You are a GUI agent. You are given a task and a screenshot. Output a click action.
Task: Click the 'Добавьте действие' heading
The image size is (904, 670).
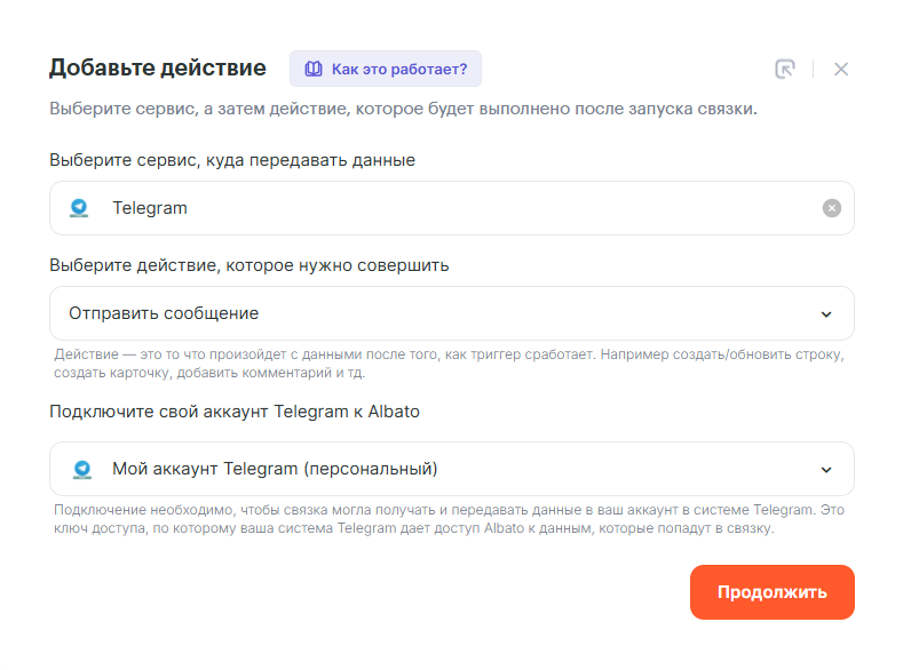click(157, 67)
